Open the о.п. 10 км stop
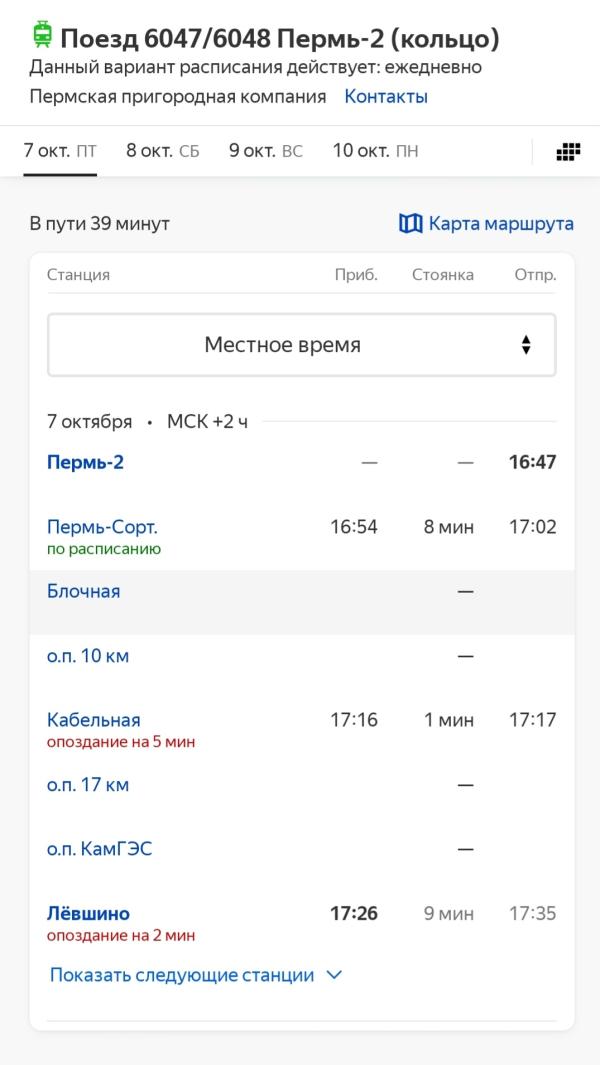600x1065 pixels. click(x=88, y=656)
